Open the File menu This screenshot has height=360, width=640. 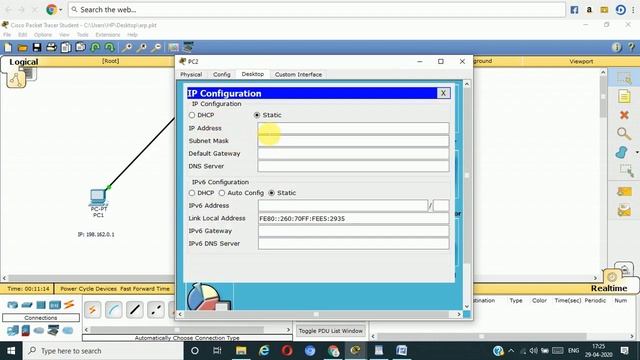click(7, 35)
